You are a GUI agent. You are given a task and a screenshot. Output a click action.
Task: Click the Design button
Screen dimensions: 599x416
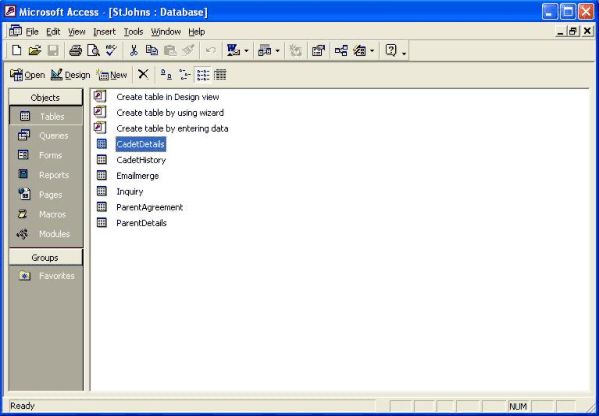point(71,75)
